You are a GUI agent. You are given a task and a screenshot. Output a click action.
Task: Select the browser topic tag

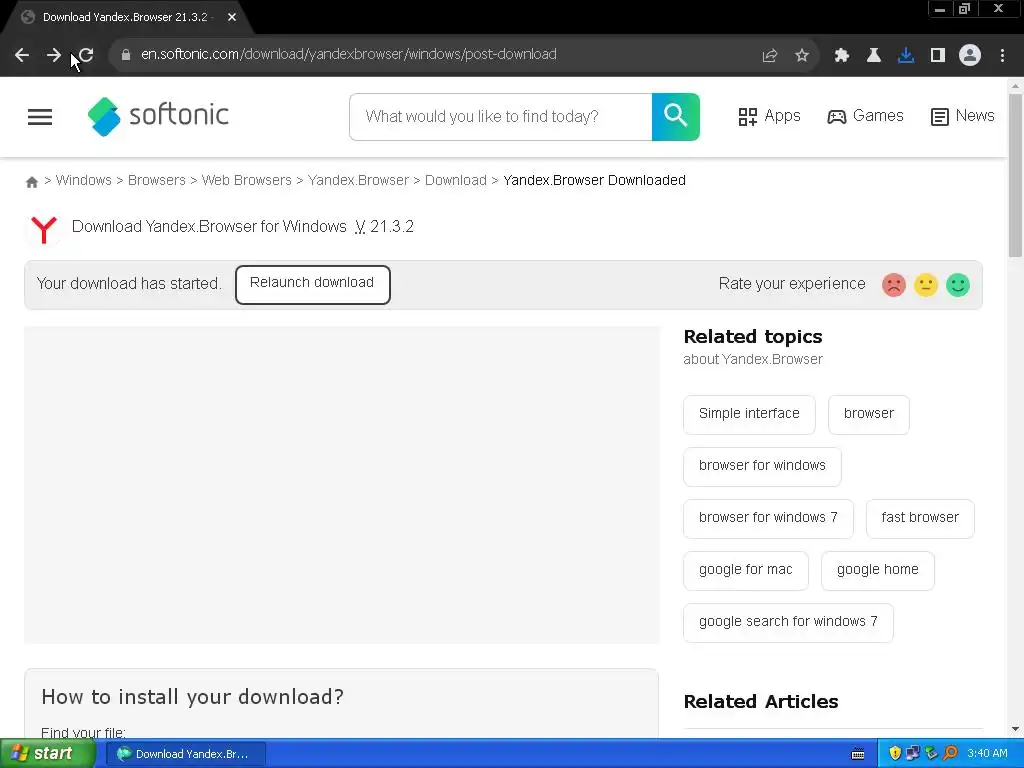click(x=869, y=414)
